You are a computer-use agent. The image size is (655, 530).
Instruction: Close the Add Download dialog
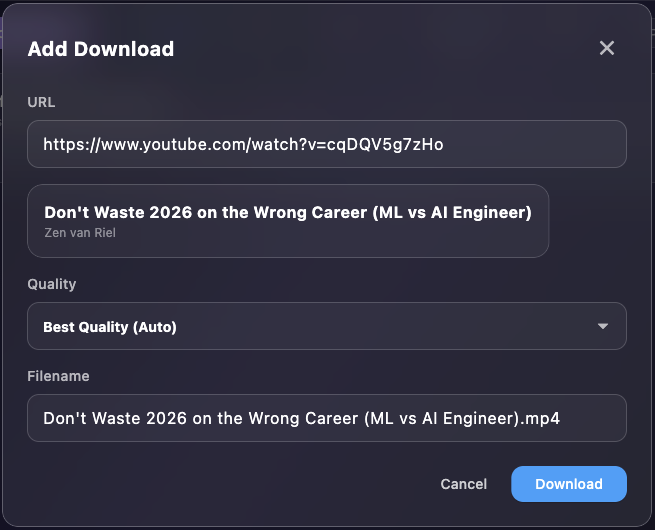pyautogui.click(x=606, y=48)
